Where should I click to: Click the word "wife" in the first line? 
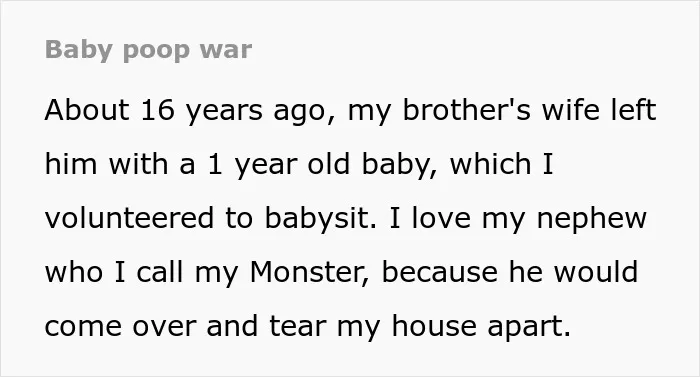[x=571, y=110]
